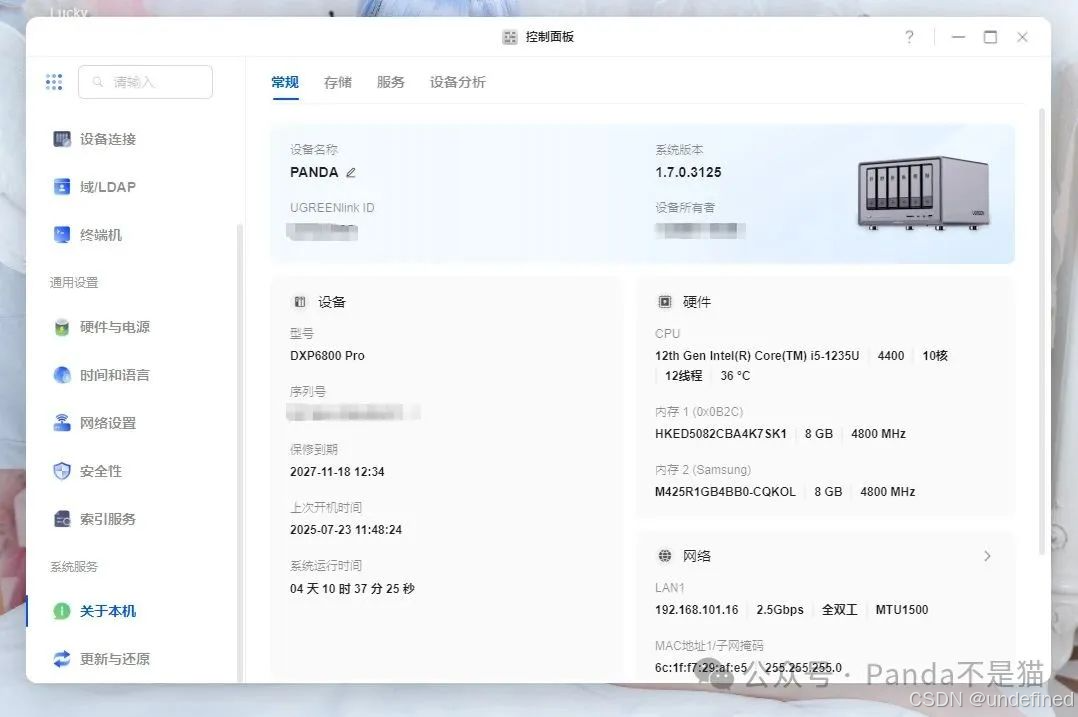Expand the 网络 panel via its chevron
Image resolution: width=1078 pixels, height=717 pixels.
[987, 556]
